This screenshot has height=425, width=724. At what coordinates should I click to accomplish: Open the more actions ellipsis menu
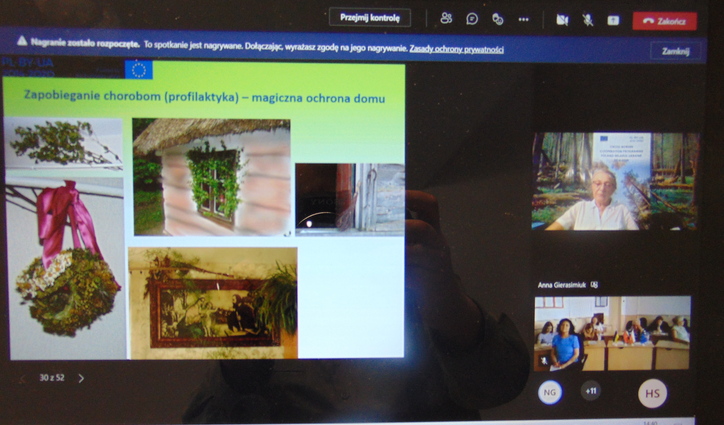point(524,19)
